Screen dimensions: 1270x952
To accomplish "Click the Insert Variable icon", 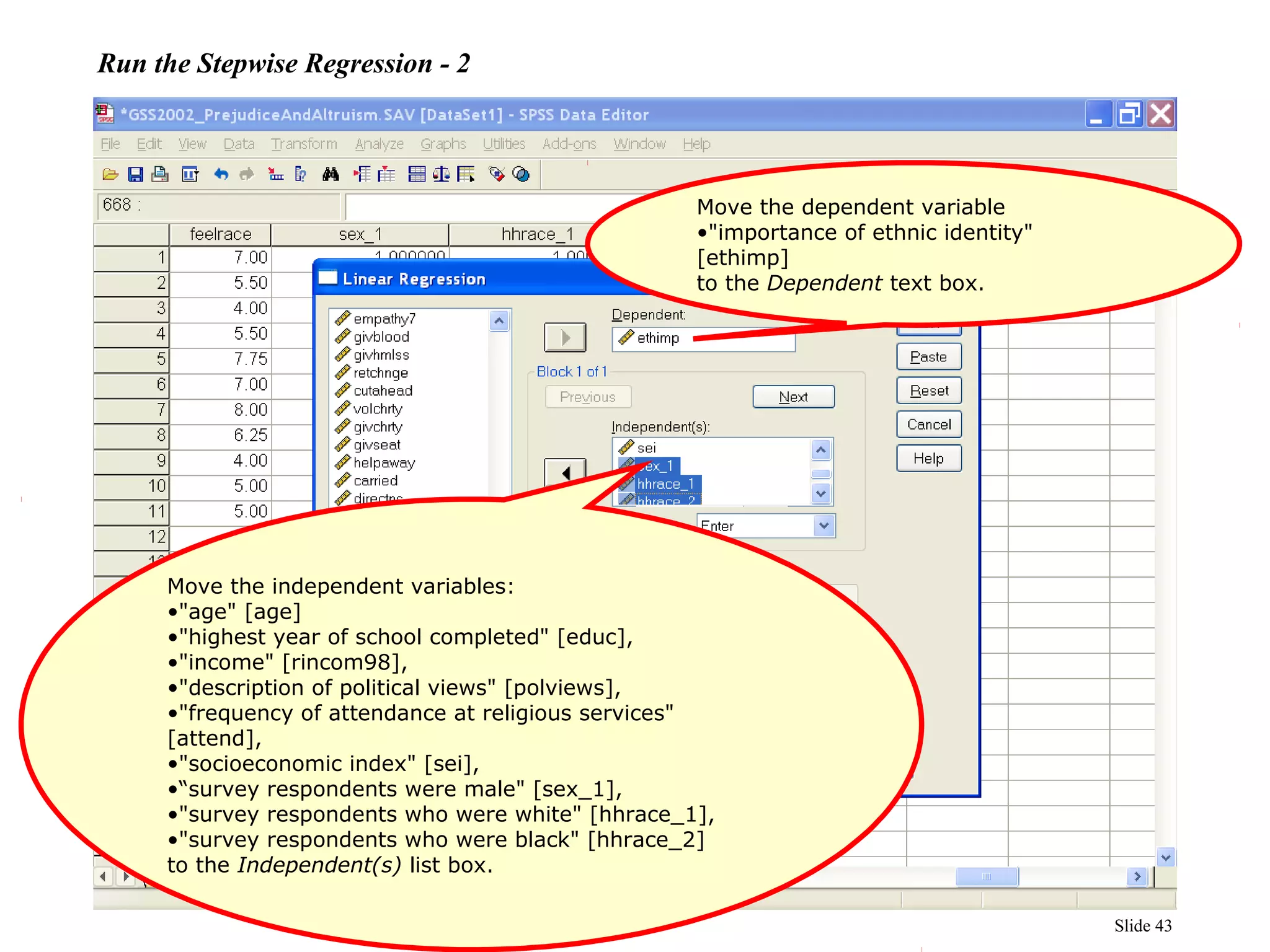I will coord(386,175).
